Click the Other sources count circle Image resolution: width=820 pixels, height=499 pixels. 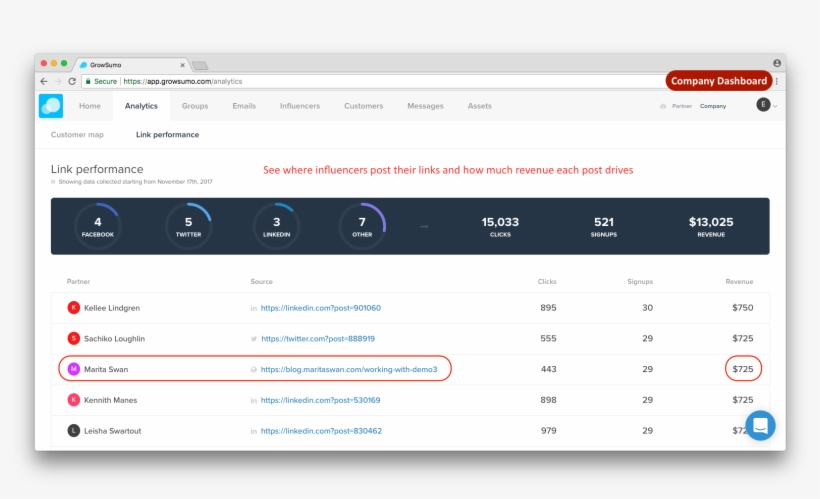point(362,226)
